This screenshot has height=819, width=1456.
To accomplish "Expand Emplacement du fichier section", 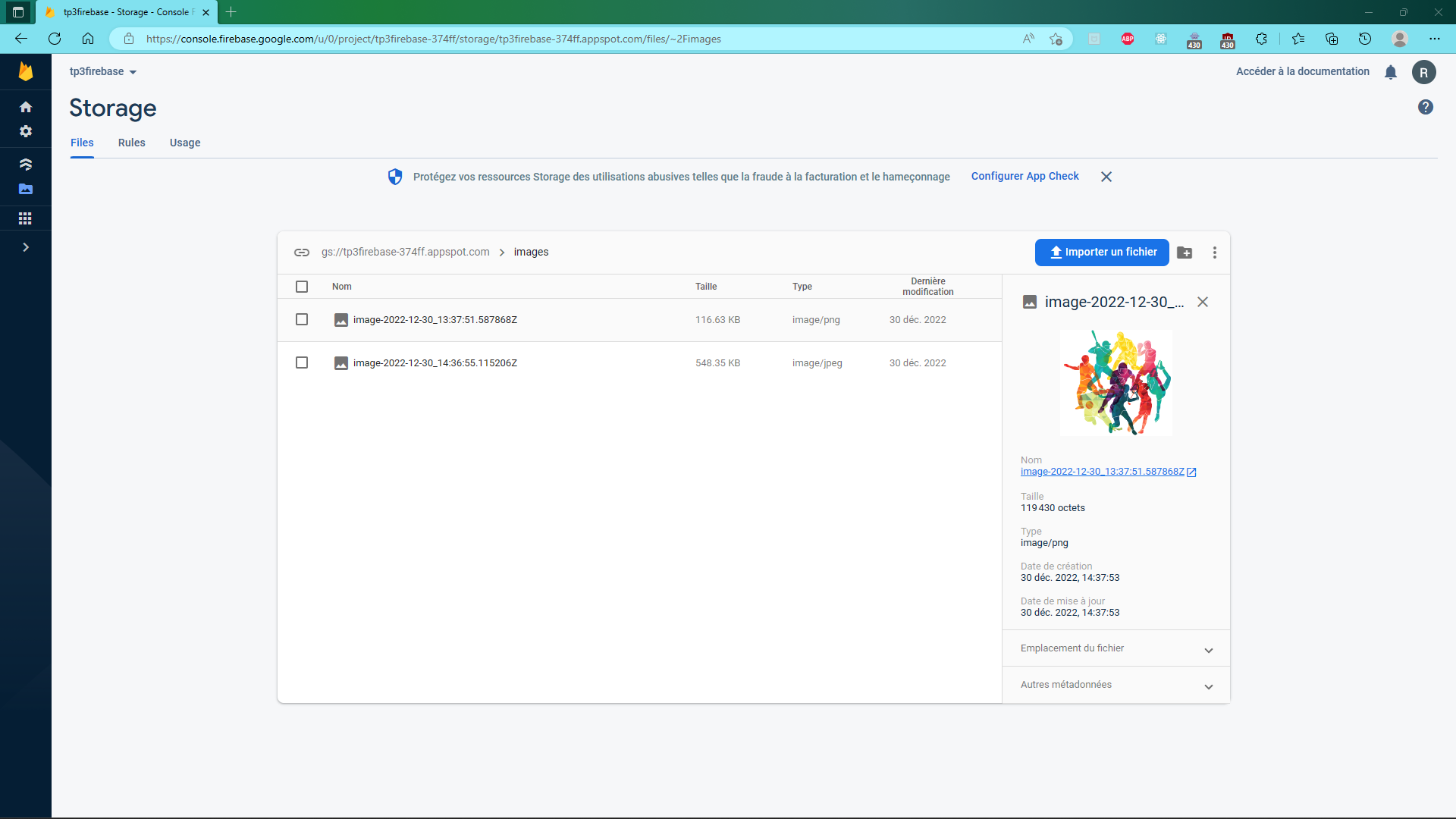I will coord(1116,648).
